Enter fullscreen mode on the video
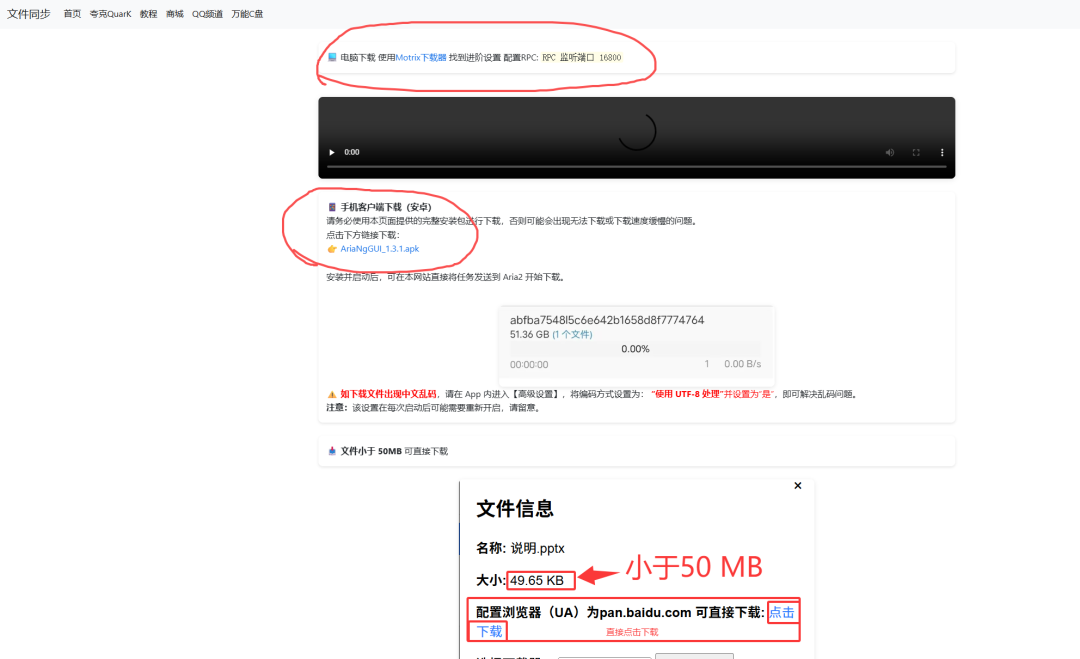This screenshot has width=1080, height=659. (915, 152)
